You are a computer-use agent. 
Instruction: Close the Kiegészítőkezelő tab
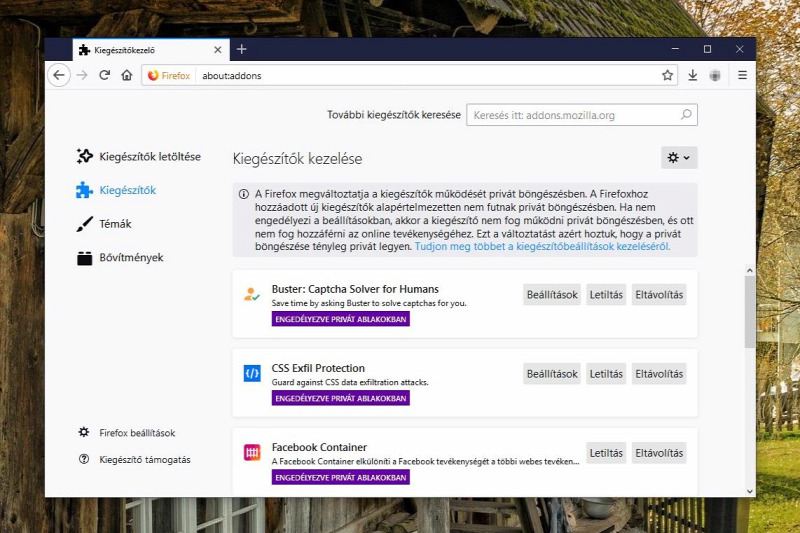[218, 50]
